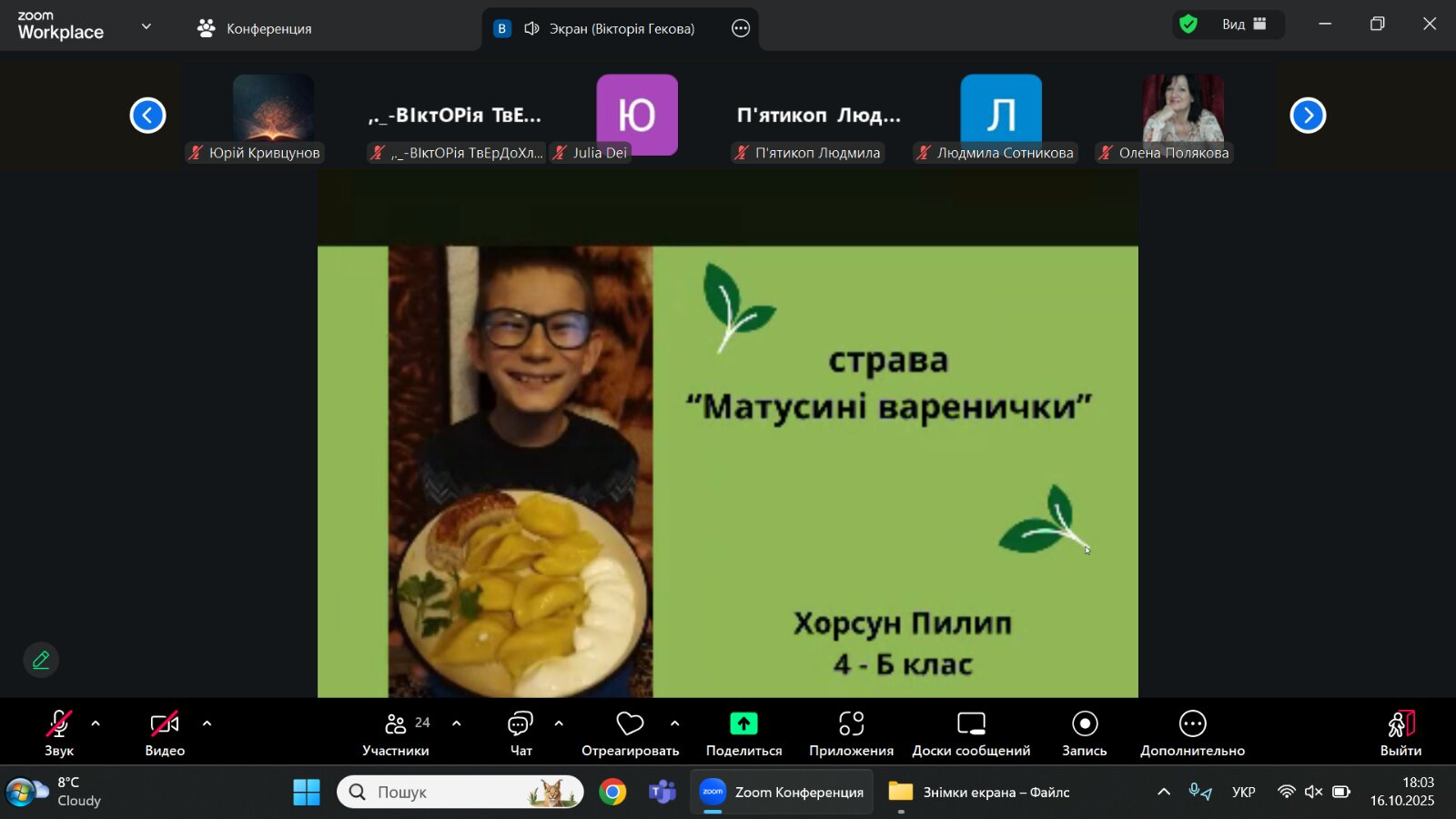This screenshot has width=1456, height=819.
Task: Switch to the Conference tab
Action: tap(255, 28)
